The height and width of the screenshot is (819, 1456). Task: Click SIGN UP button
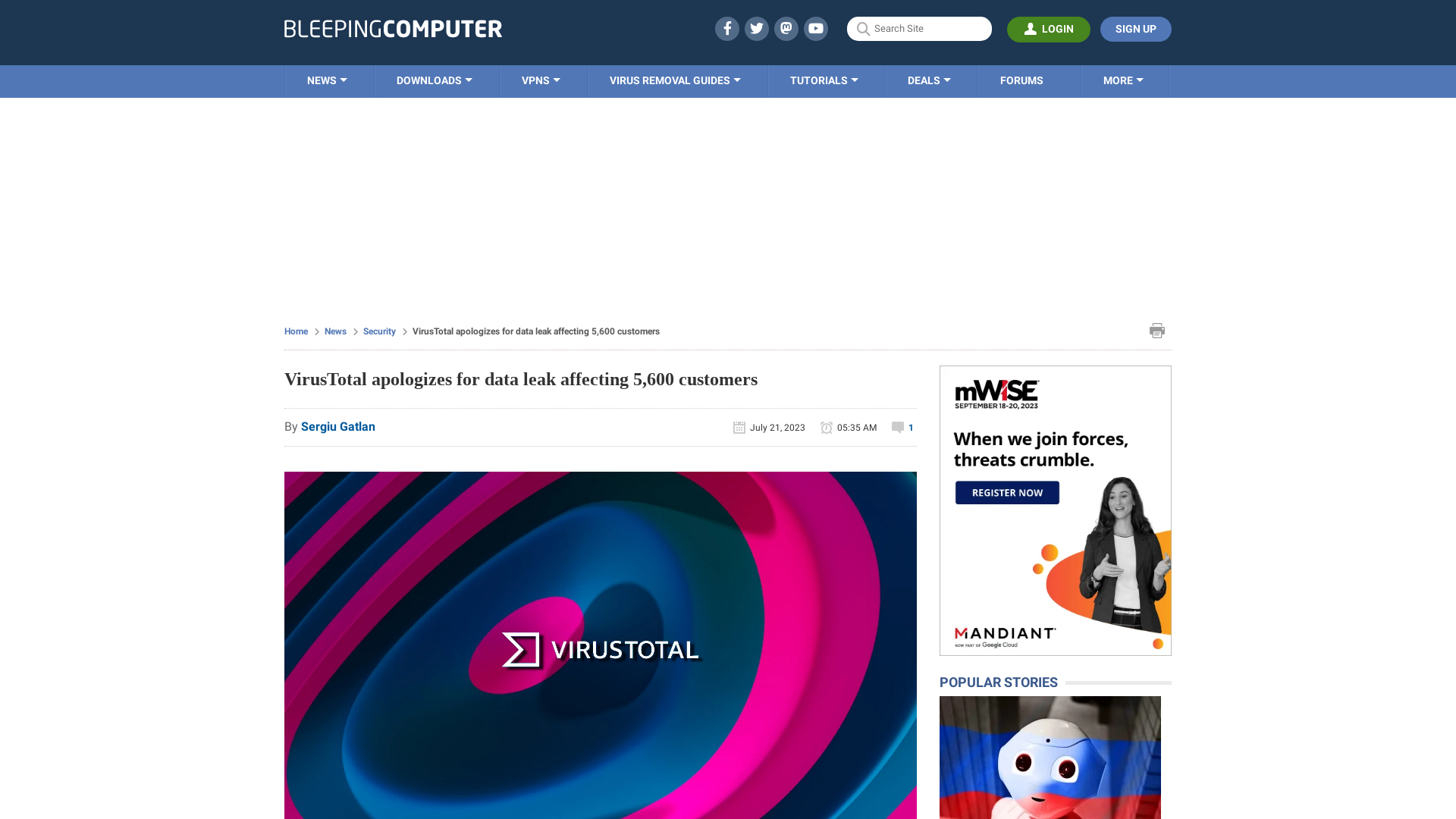click(x=1135, y=29)
